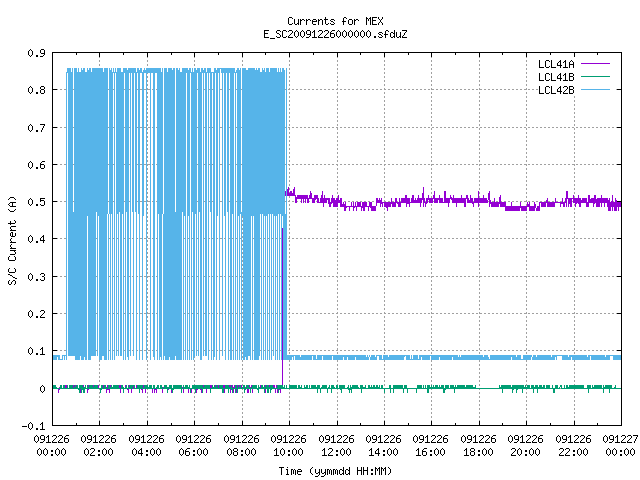Click the 091226 00:00 time tick label
Viewport: 640px width, 480px height.
click(51, 446)
